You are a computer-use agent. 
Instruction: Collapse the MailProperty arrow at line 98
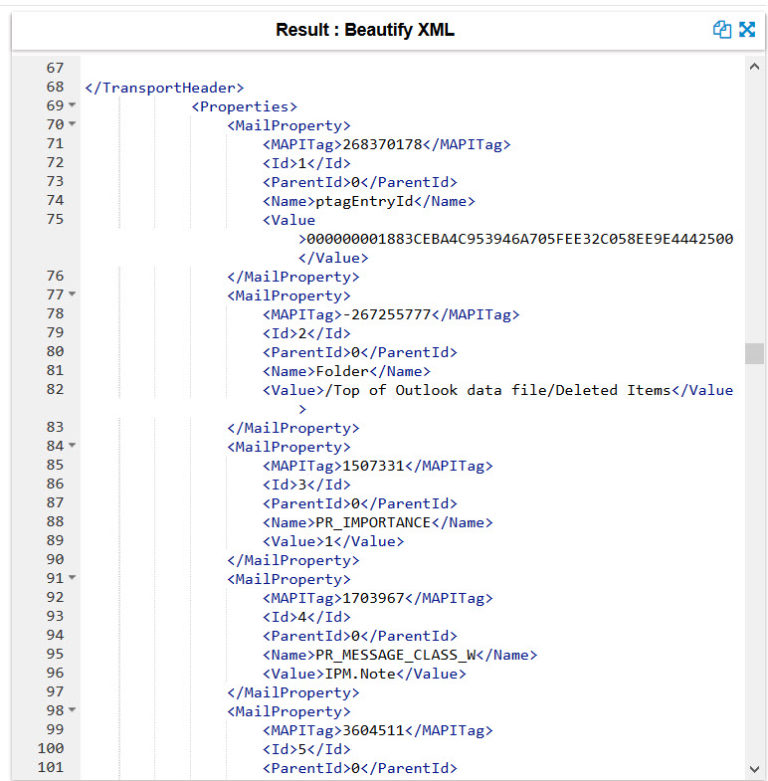[x=72, y=710]
